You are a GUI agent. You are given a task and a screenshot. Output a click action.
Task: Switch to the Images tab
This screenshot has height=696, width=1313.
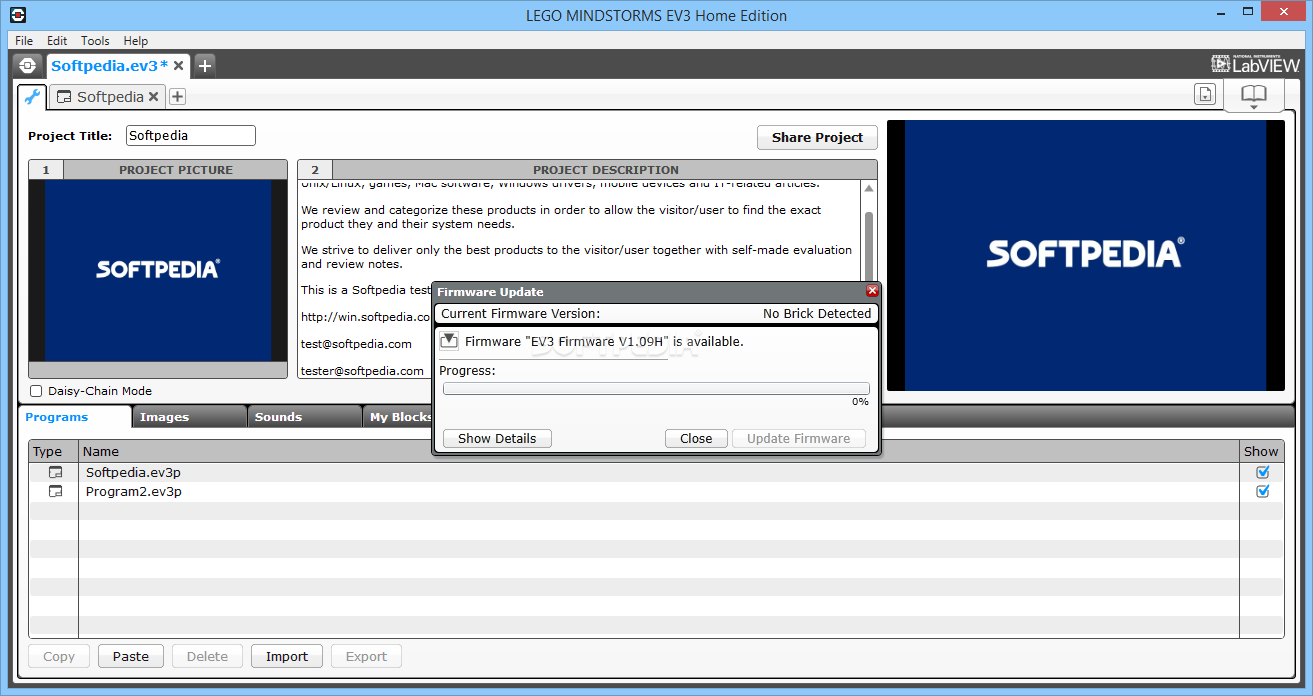(x=189, y=417)
